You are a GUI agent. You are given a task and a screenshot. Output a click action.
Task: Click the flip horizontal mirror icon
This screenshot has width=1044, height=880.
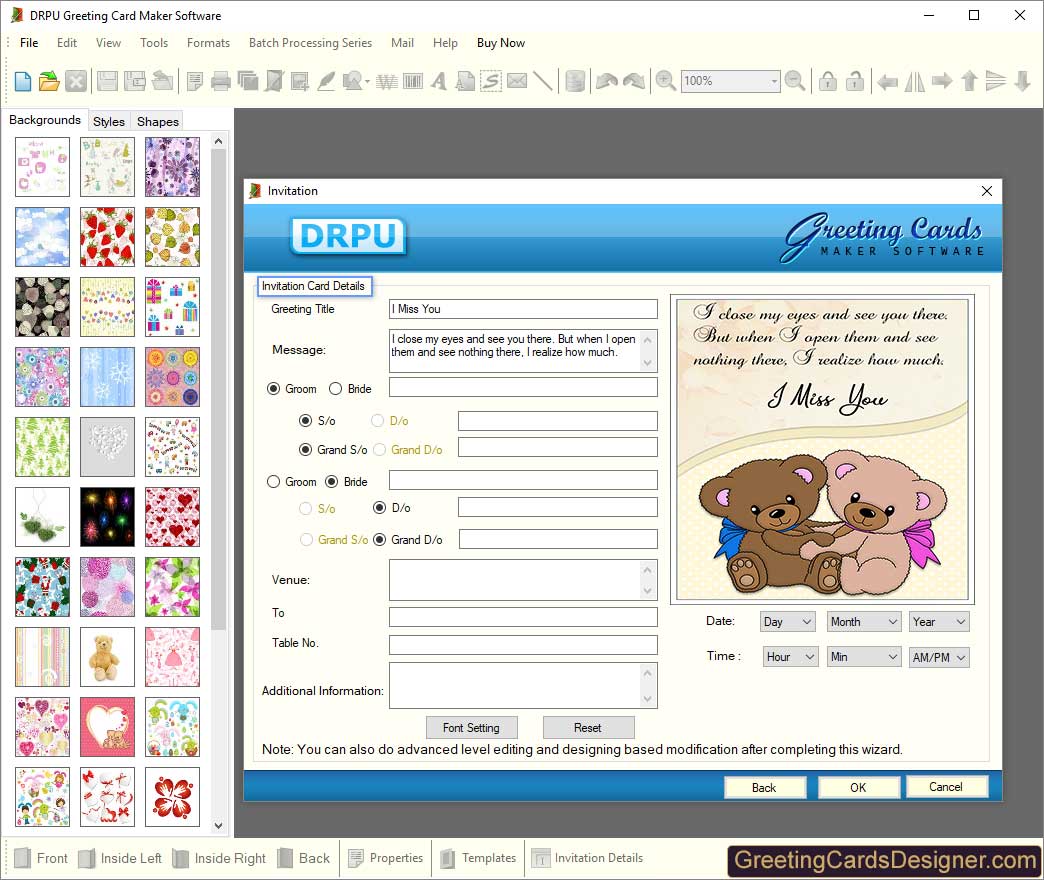(914, 81)
